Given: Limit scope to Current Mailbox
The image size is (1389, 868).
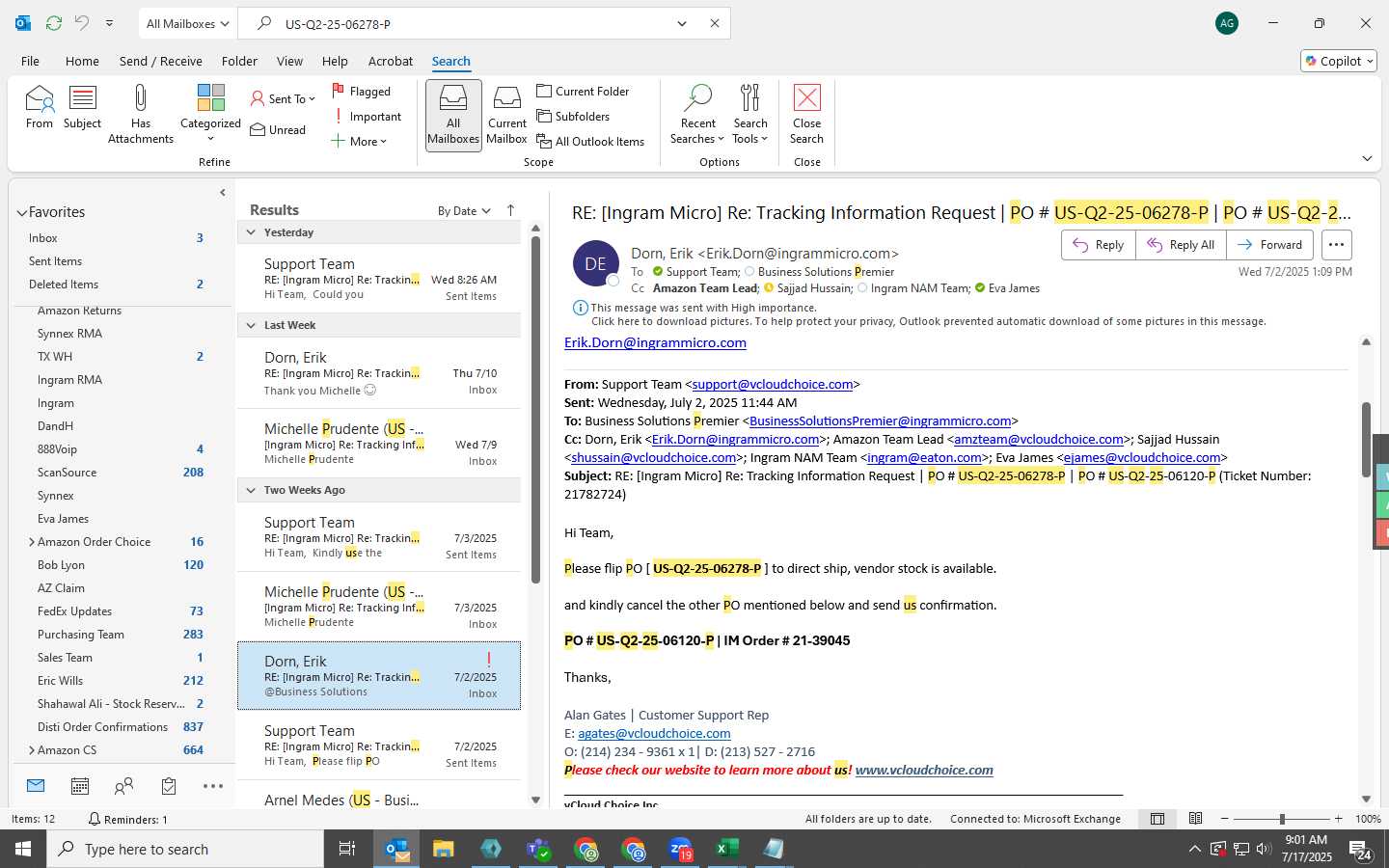Looking at the screenshot, I should 507,115.
